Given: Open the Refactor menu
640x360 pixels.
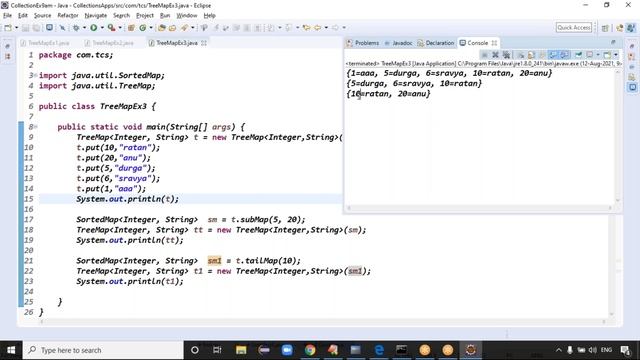Looking at the screenshot, I should (x=68, y=16).
